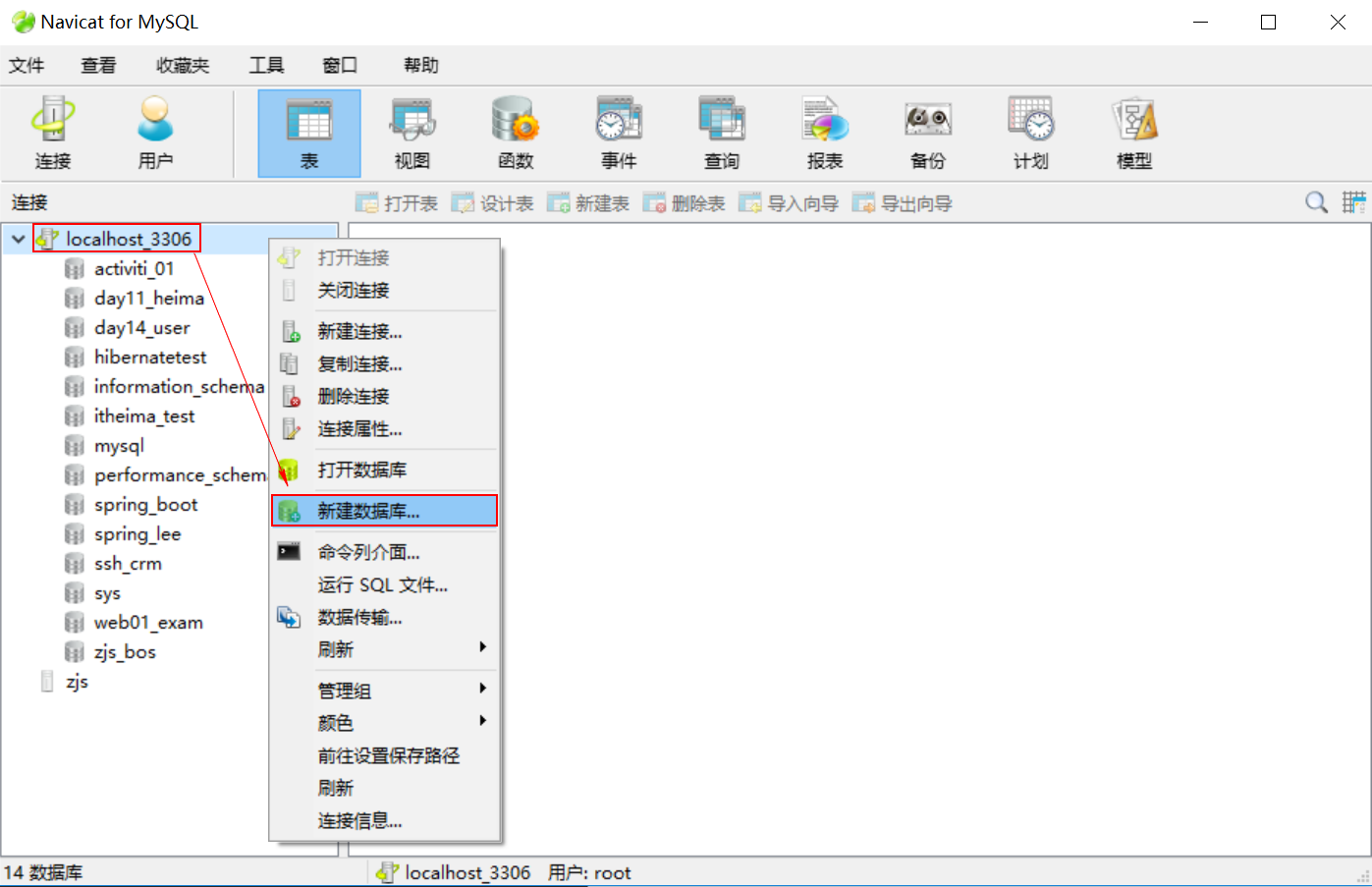Open the 查看 menu
Viewport: 1372px width, 887px height.
98,65
